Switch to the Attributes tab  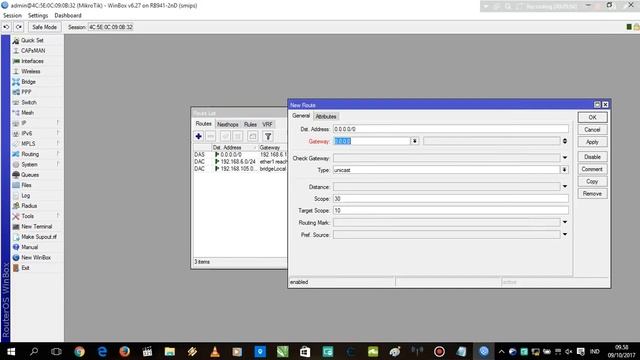click(326, 116)
